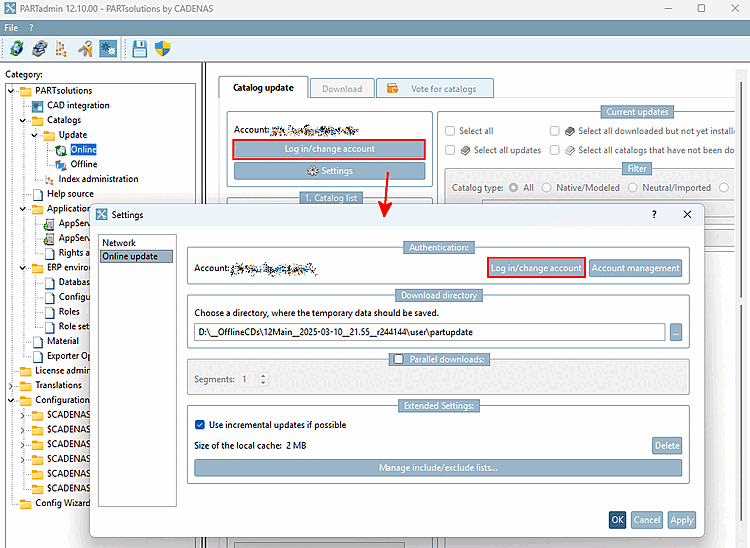The height and width of the screenshot is (548, 750).
Task: Click the Apply button
Action: point(682,520)
